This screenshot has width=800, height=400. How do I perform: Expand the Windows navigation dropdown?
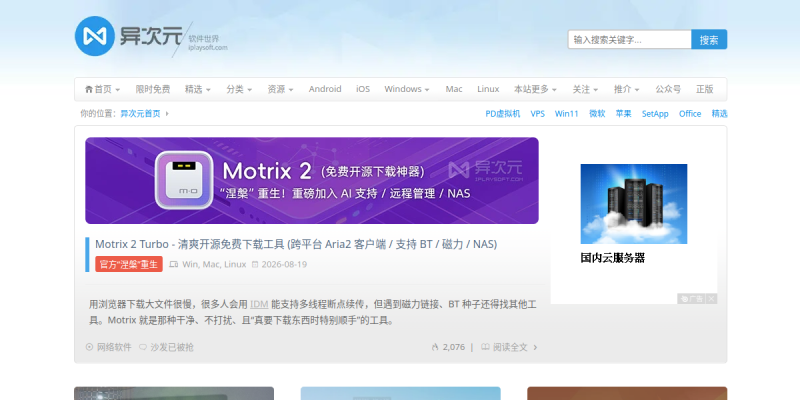[427, 90]
